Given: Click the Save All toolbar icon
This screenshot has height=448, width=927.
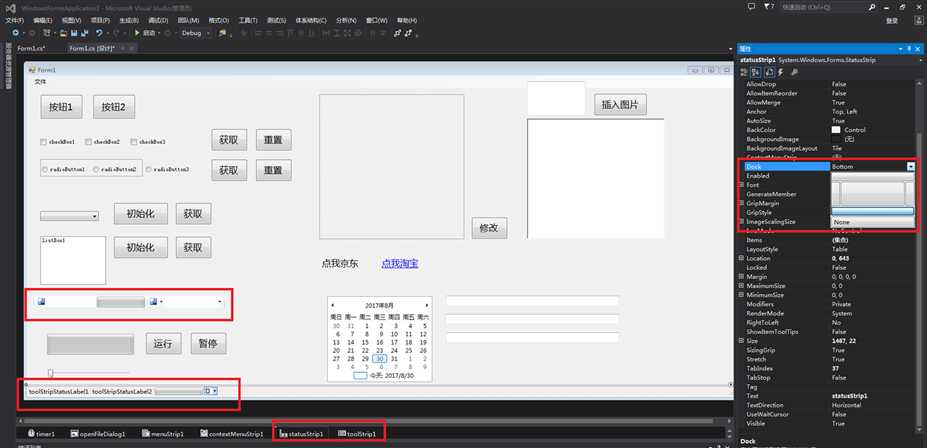Looking at the screenshot, I should click(x=86, y=33).
